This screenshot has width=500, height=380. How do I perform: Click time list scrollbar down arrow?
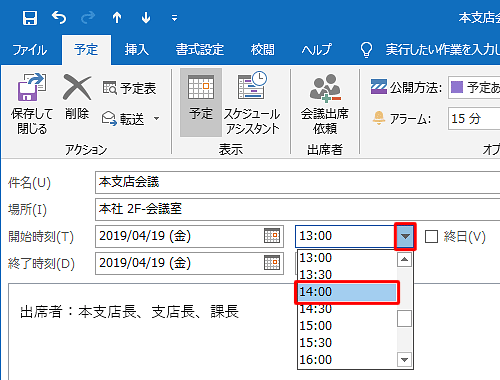point(404,360)
